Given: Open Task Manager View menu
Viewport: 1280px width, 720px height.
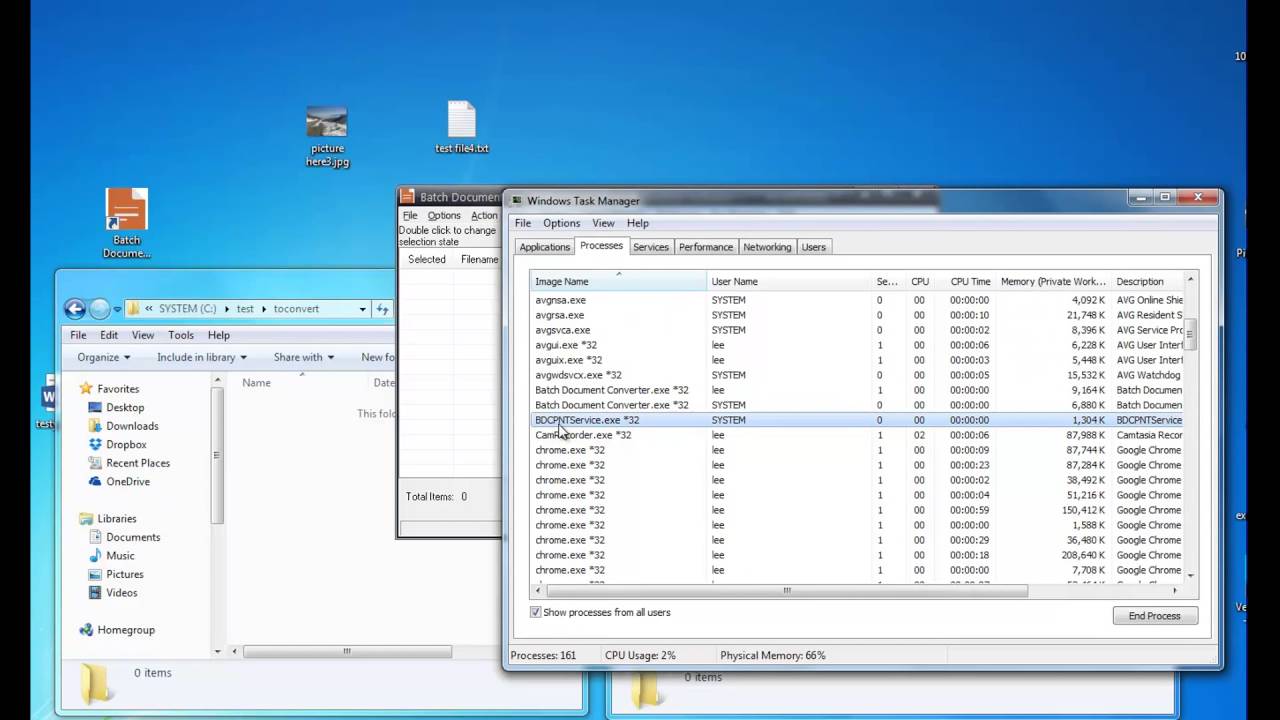Looking at the screenshot, I should coord(603,223).
